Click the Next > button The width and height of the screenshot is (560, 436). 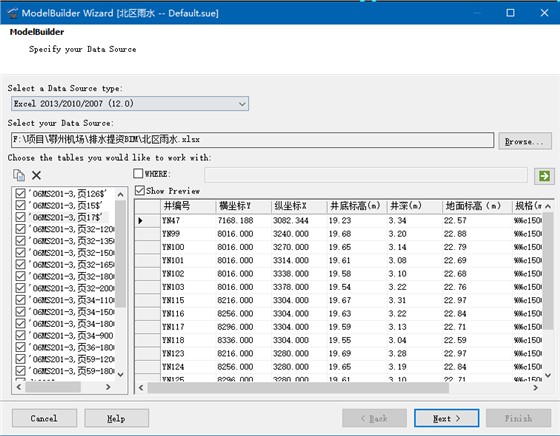click(x=446, y=419)
